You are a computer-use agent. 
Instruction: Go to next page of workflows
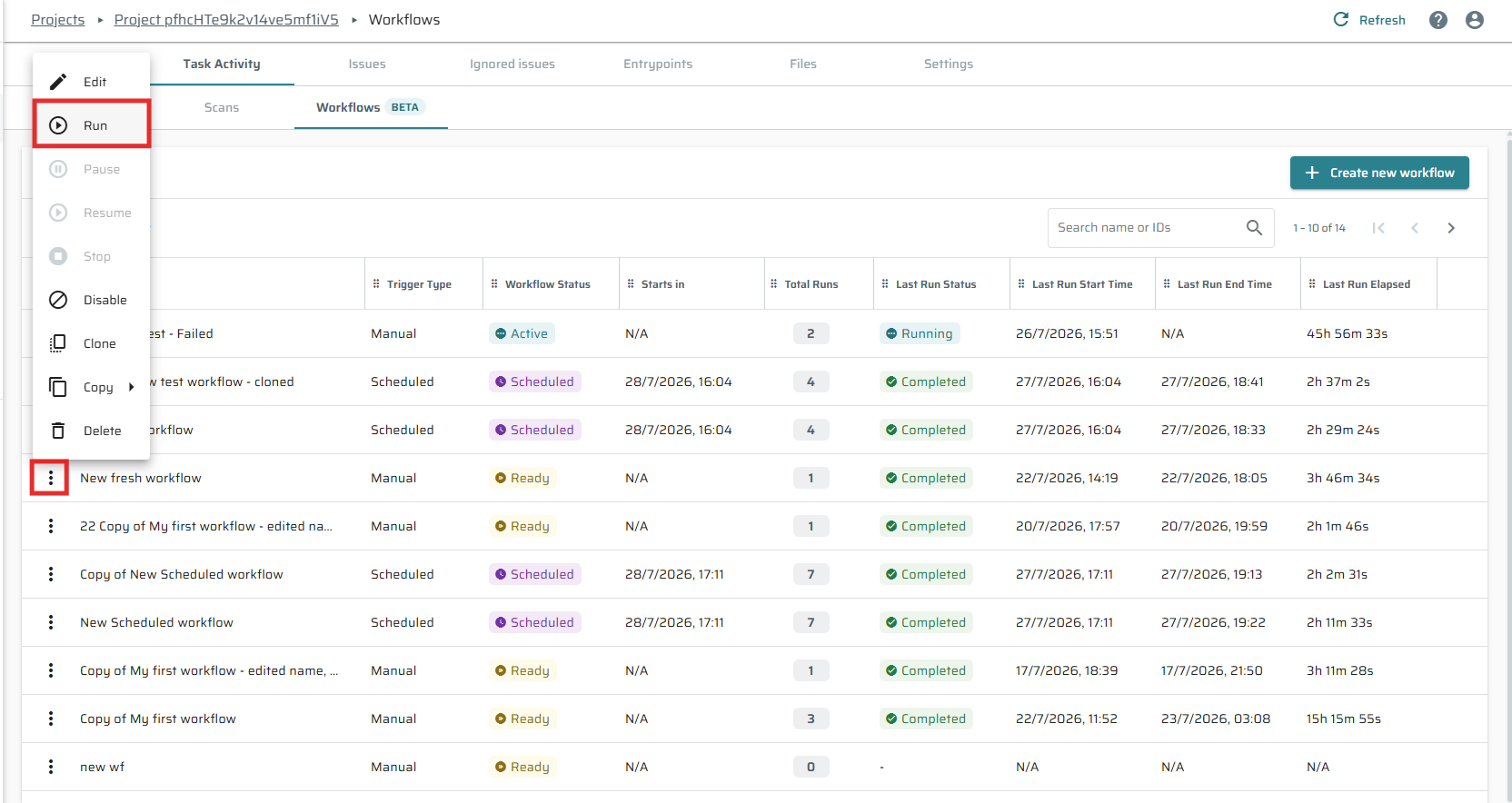click(1451, 228)
